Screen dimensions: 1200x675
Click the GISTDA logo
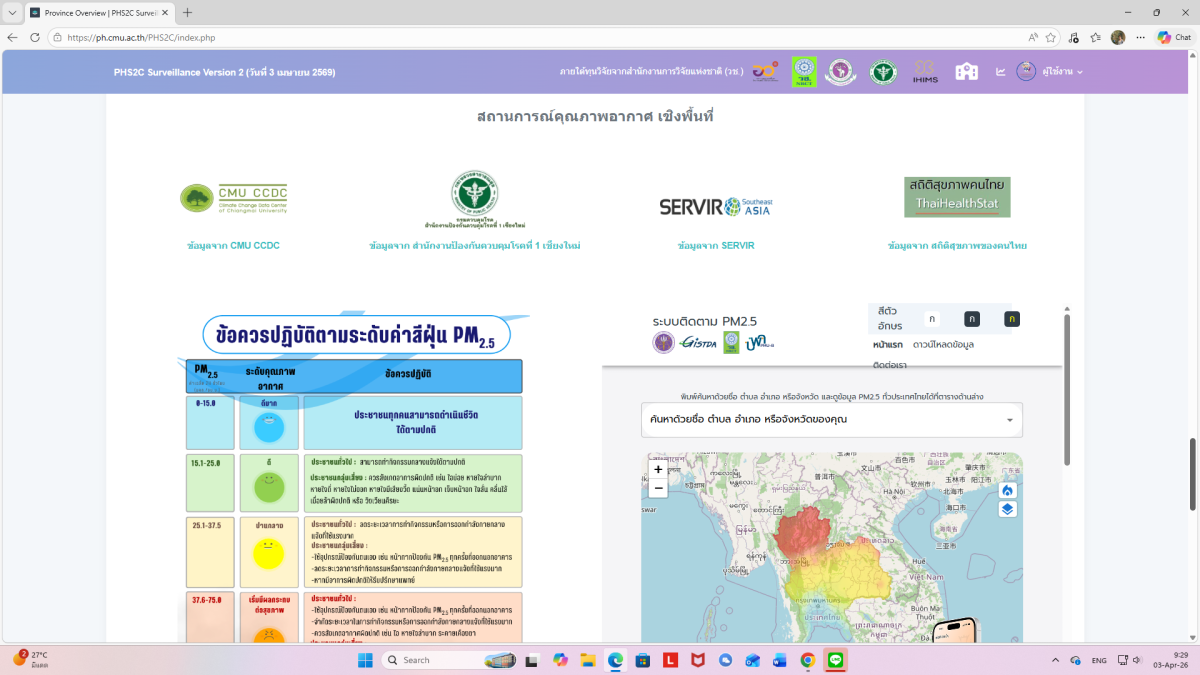coord(696,342)
